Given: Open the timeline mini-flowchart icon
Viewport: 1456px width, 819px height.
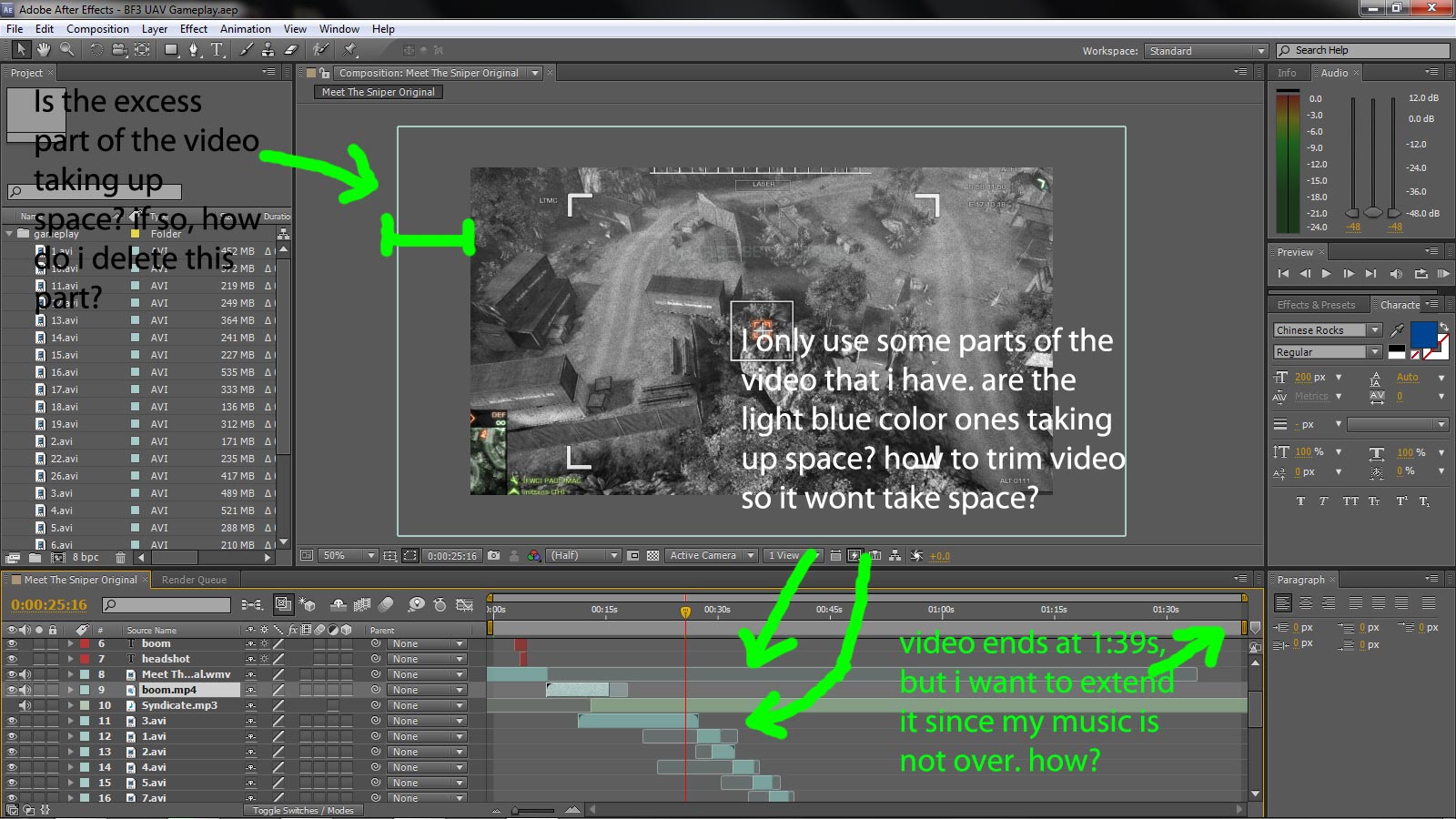Looking at the screenshot, I should 252,604.
